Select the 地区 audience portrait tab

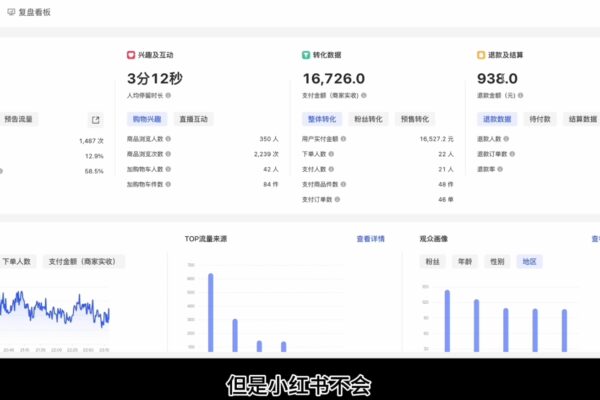(x=529, y=261)
